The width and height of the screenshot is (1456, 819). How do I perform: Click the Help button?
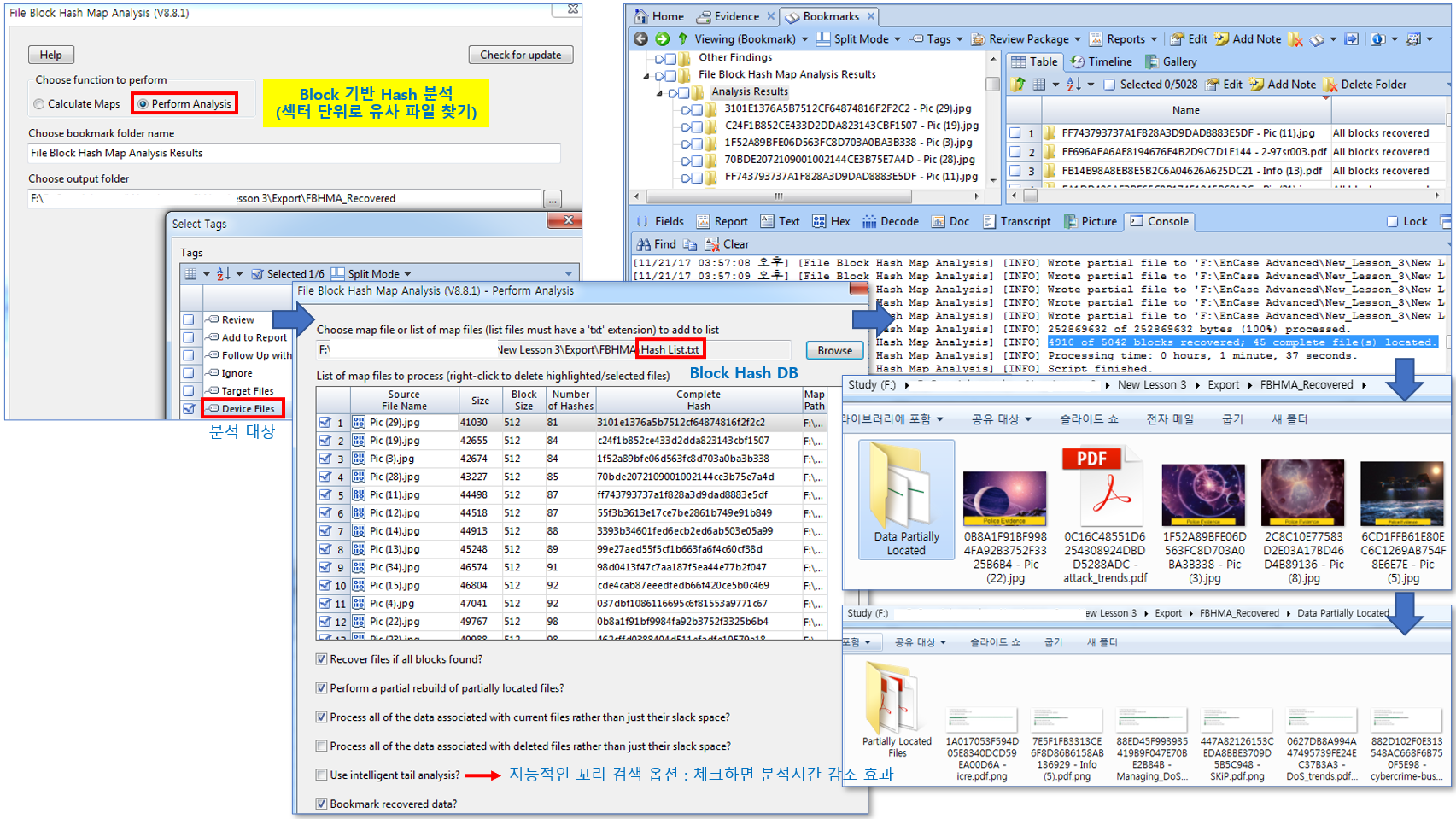(51, 55)
